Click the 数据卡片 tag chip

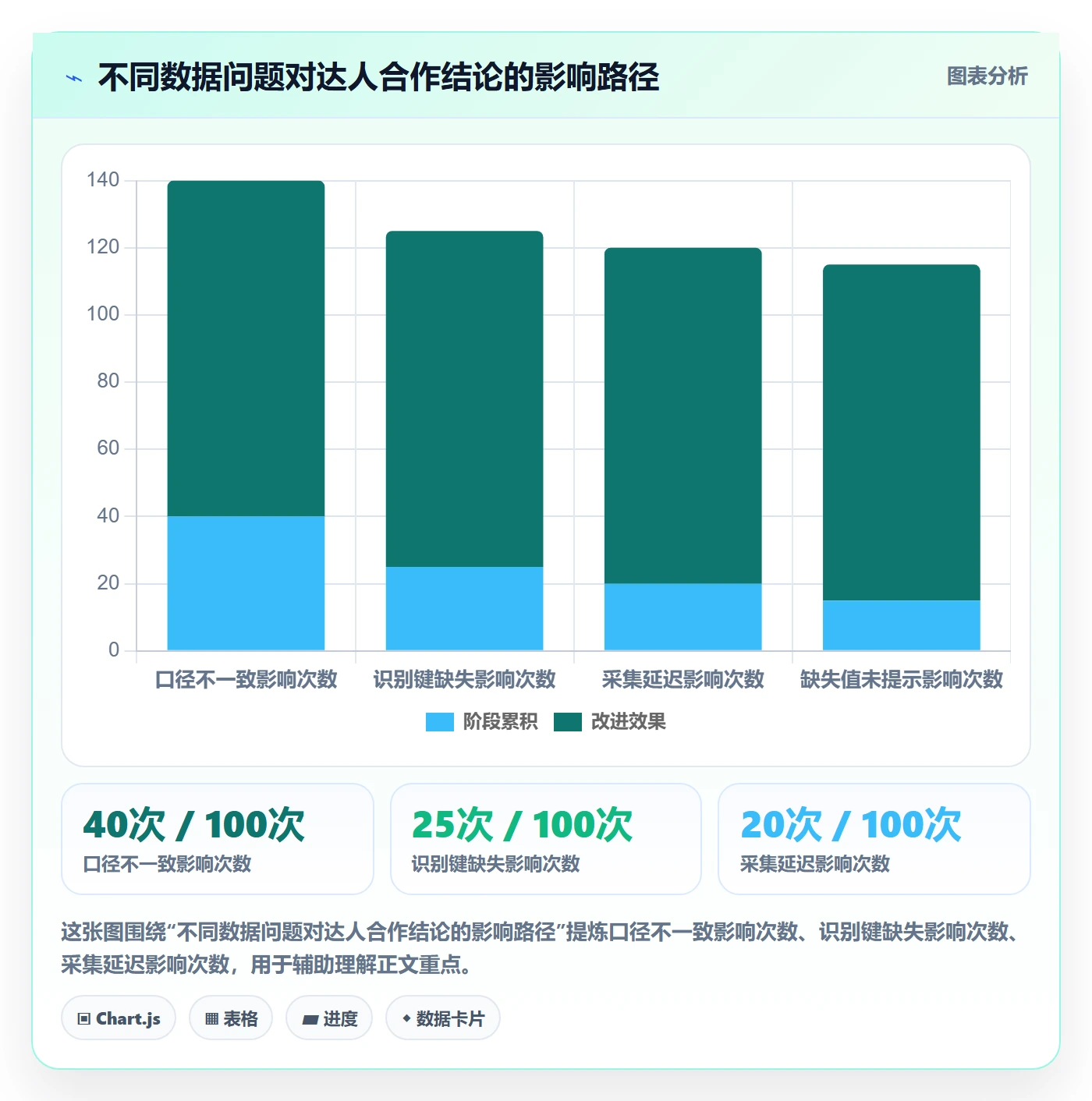click(x=443, y=1018)
